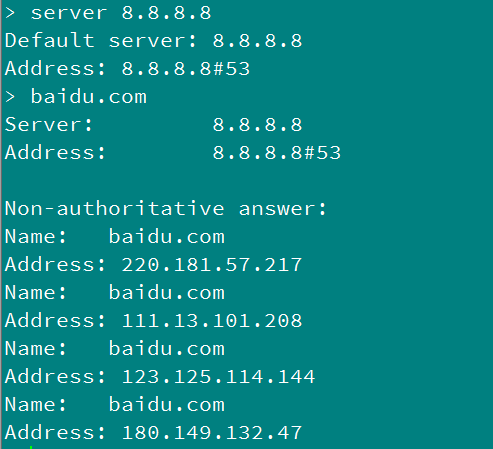Click 'Non-authoritative answer:' heading
493x449 pixels.
[x=166, y=209]
